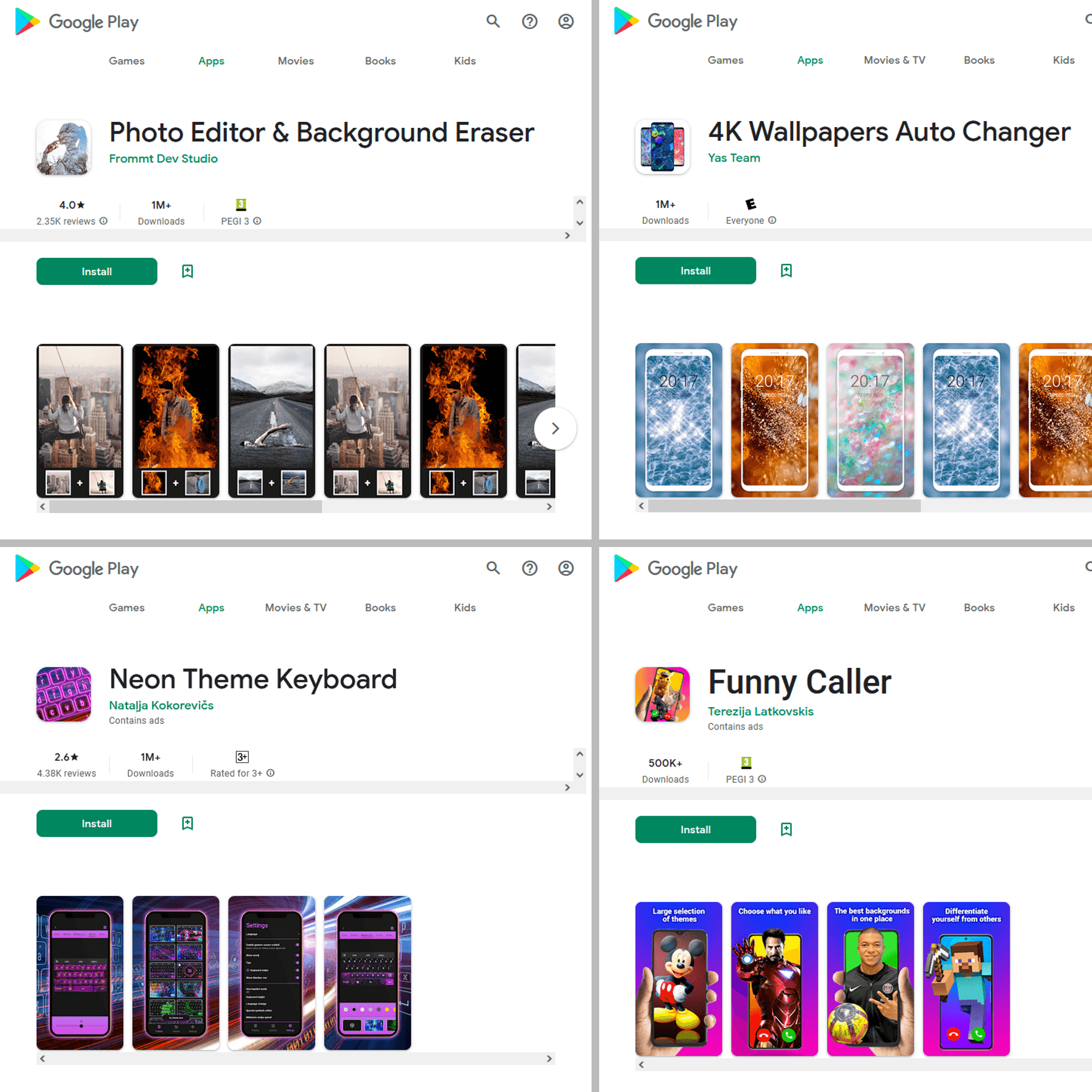Click Google Play logo in Photo Editor window

click(x=77, y=21)
